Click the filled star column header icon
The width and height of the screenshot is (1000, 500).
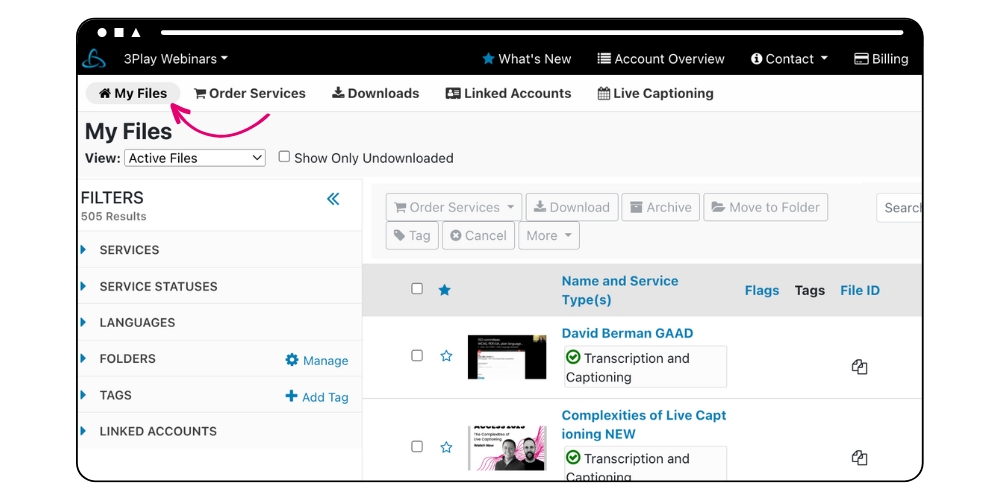(445, 290)
